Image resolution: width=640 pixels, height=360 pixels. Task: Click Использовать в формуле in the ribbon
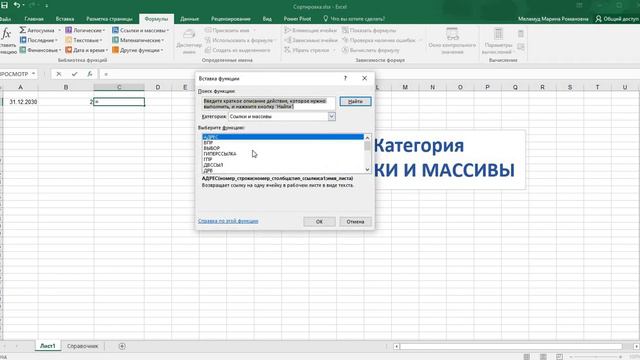(x=240, y=40)
